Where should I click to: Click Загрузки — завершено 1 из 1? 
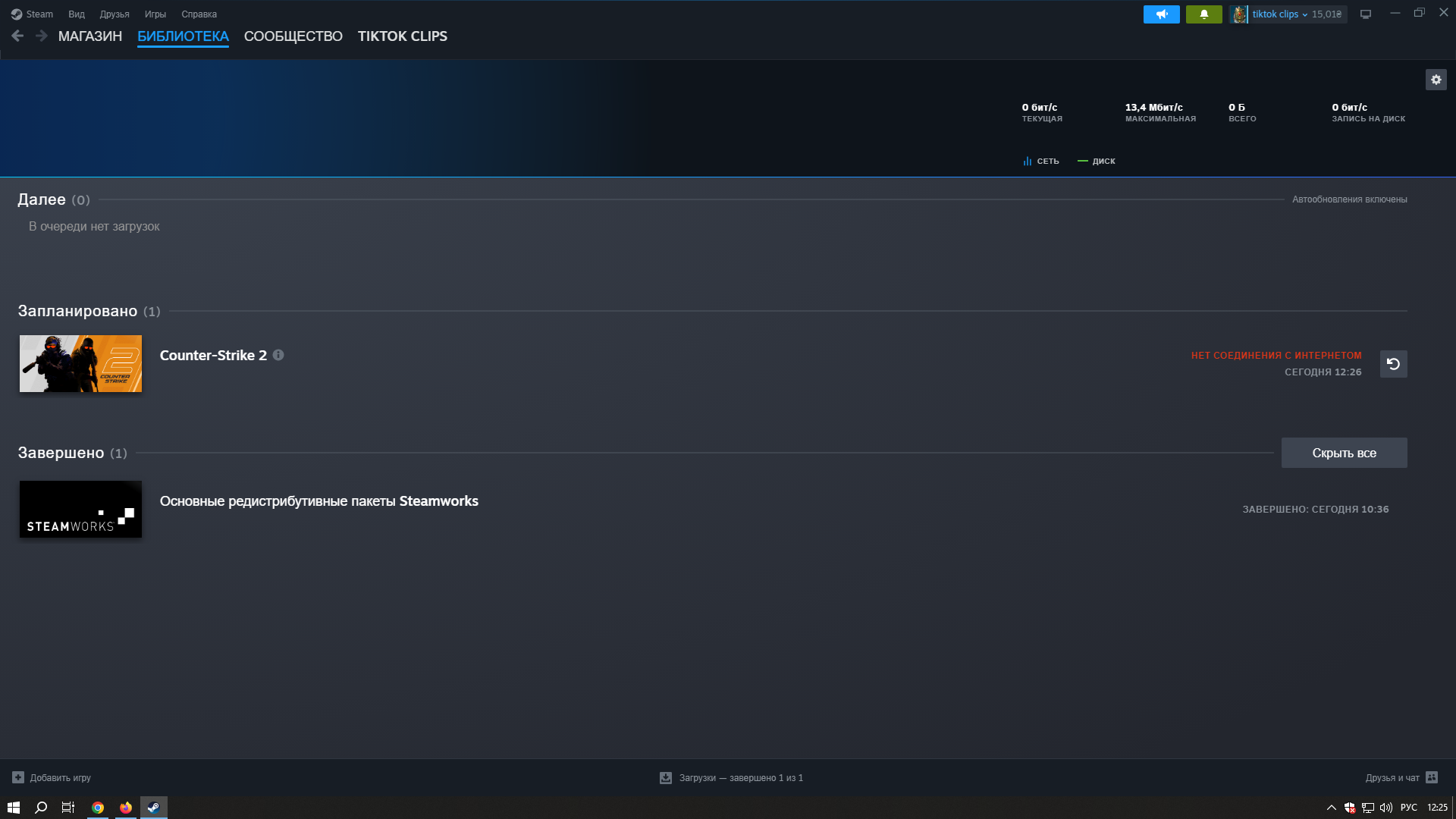741,778
